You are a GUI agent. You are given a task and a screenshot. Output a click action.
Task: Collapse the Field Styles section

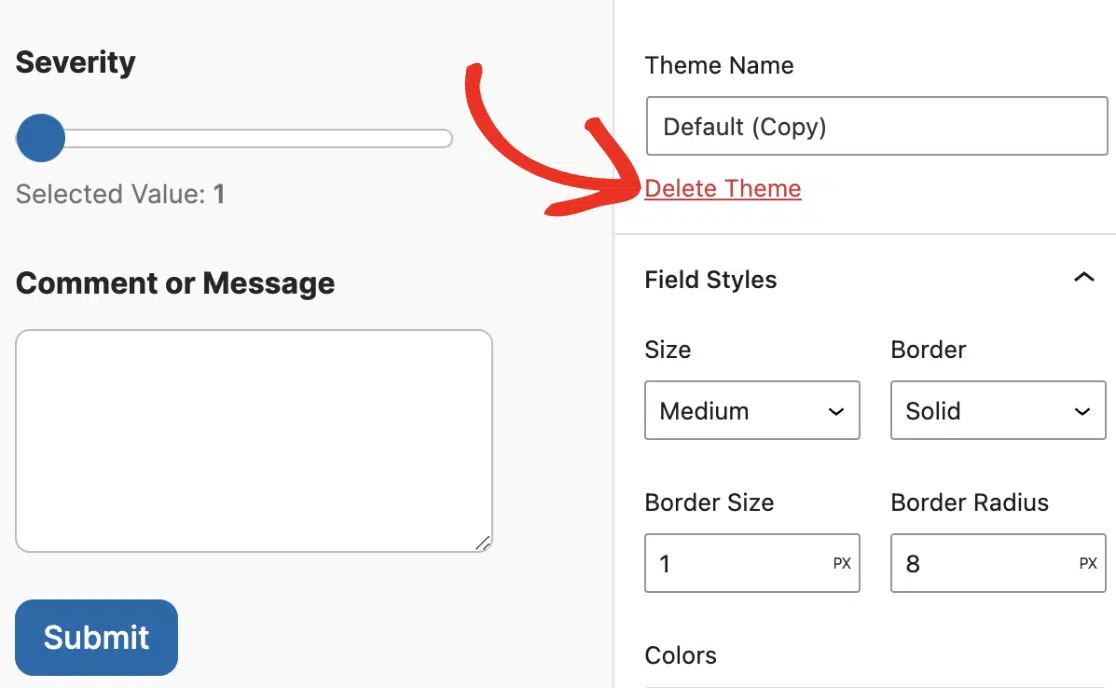coord(1083,277)
